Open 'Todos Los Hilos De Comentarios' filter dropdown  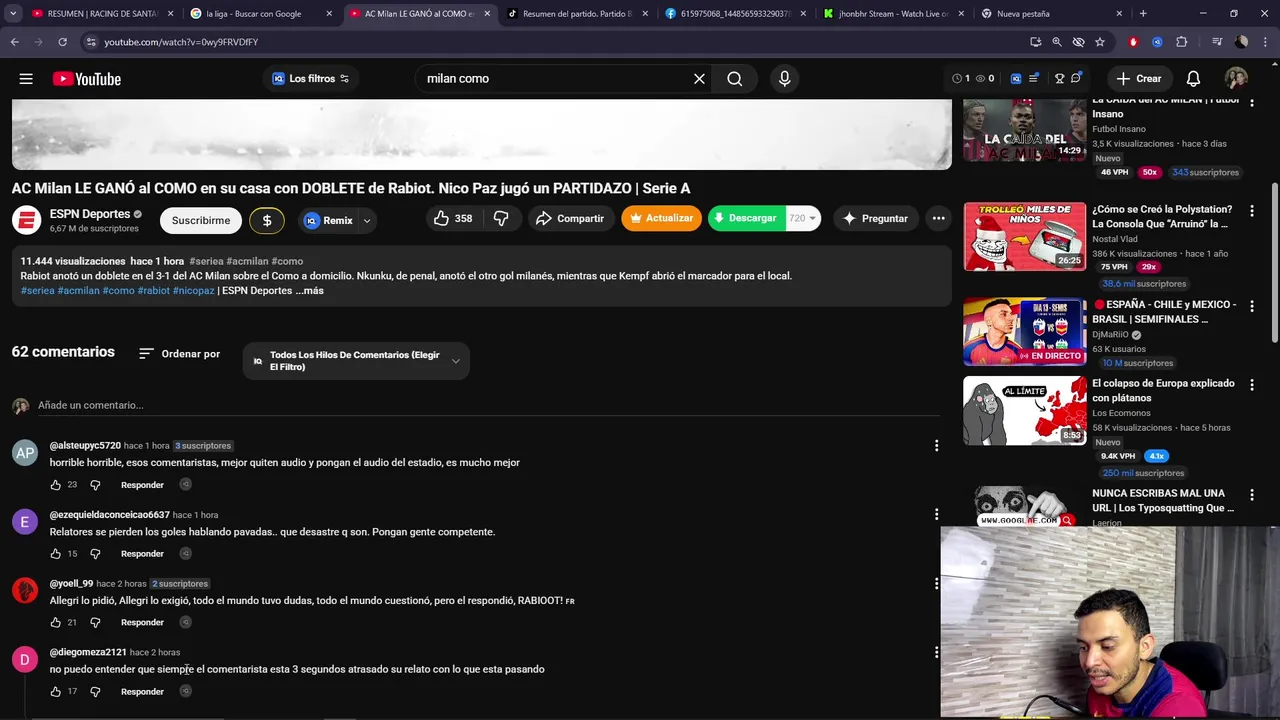click(356, 361)
